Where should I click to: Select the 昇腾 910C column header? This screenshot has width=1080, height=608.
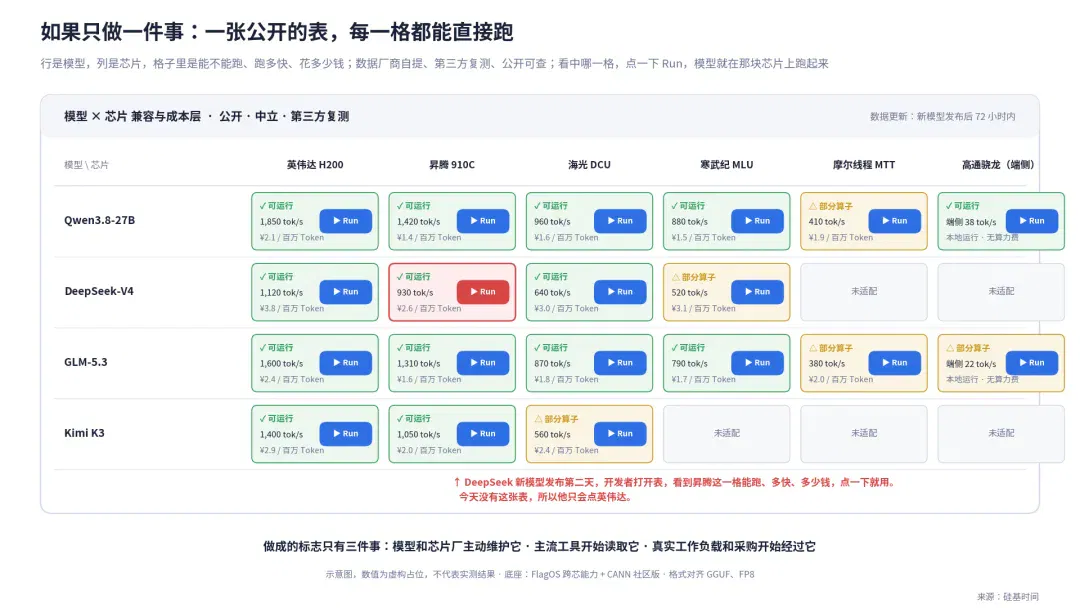(452, 165)
